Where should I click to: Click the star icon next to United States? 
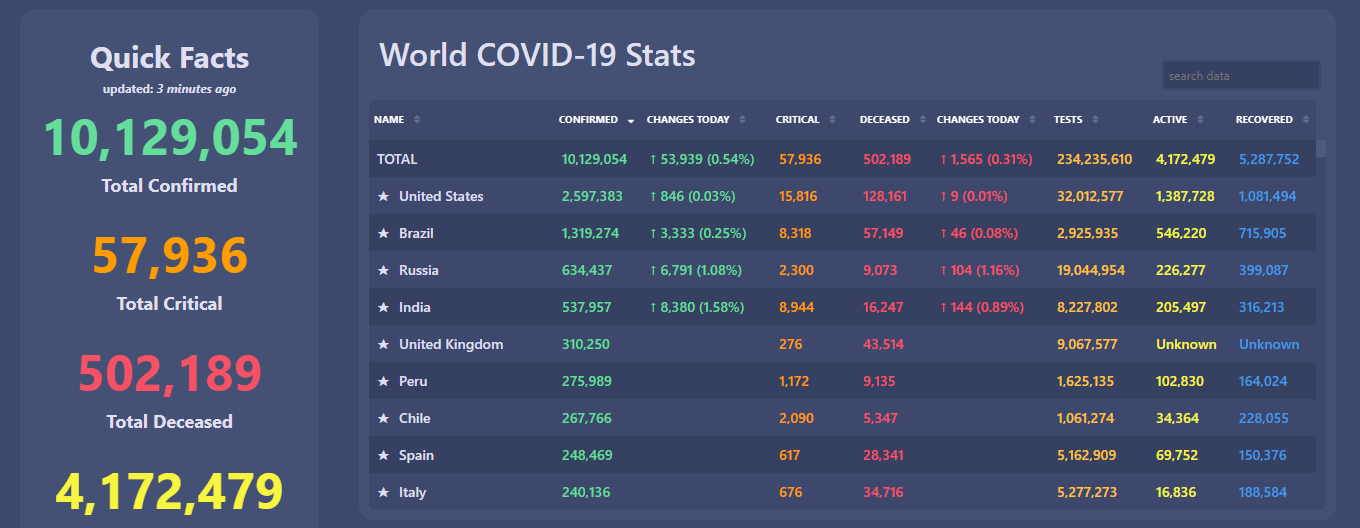coord(383,197)
